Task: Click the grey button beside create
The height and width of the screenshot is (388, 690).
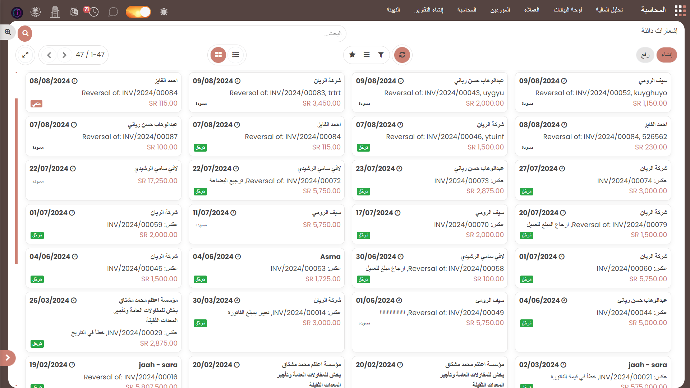Action: coord(645,55)
